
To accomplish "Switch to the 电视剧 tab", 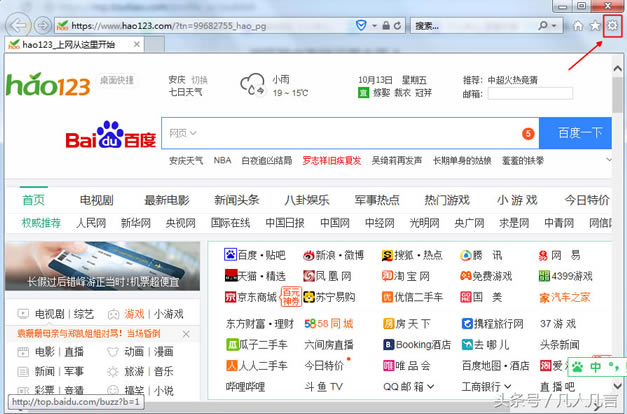I will [x=99, y=199].
